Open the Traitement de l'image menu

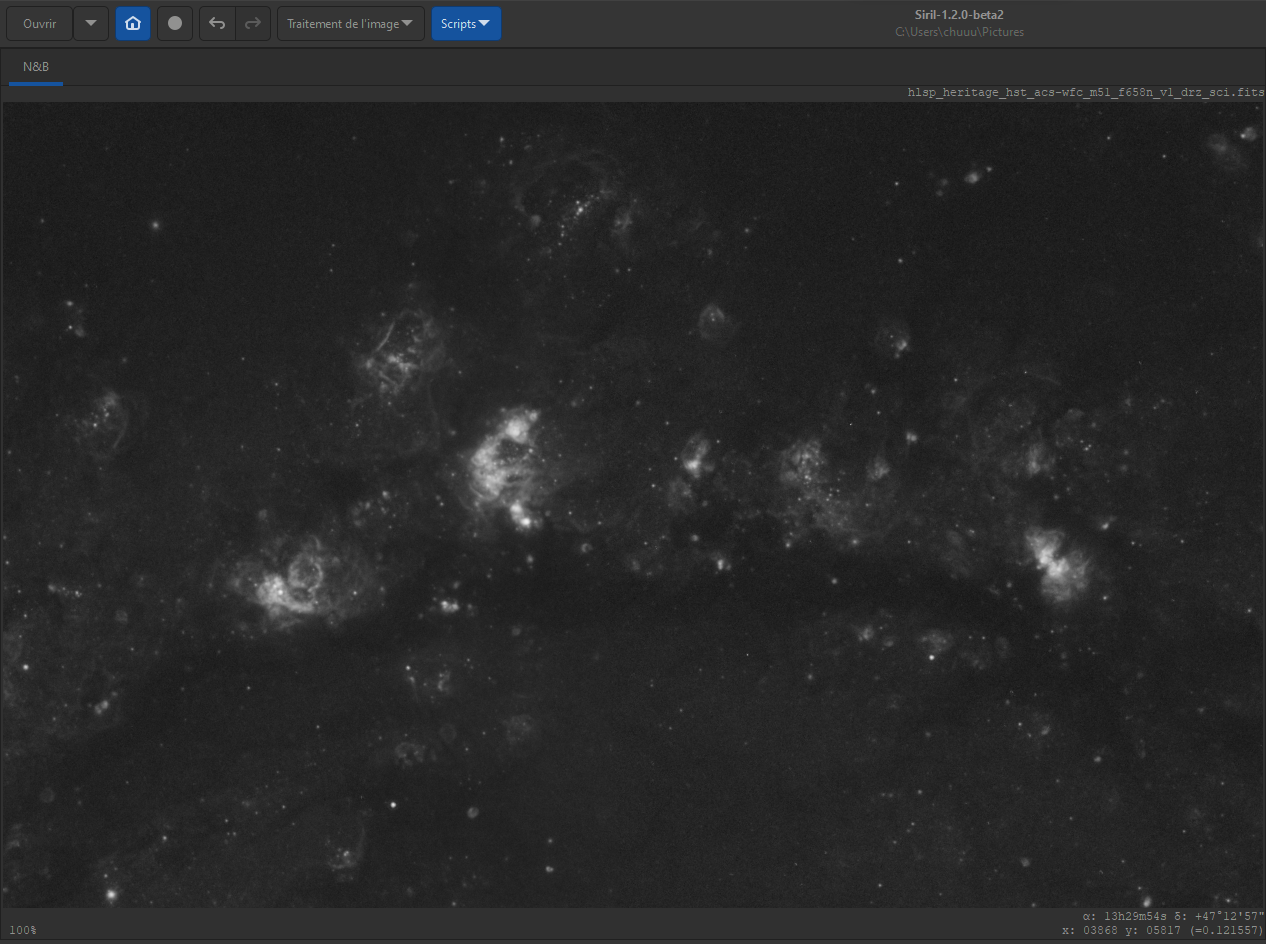click(x=350, y=23)
